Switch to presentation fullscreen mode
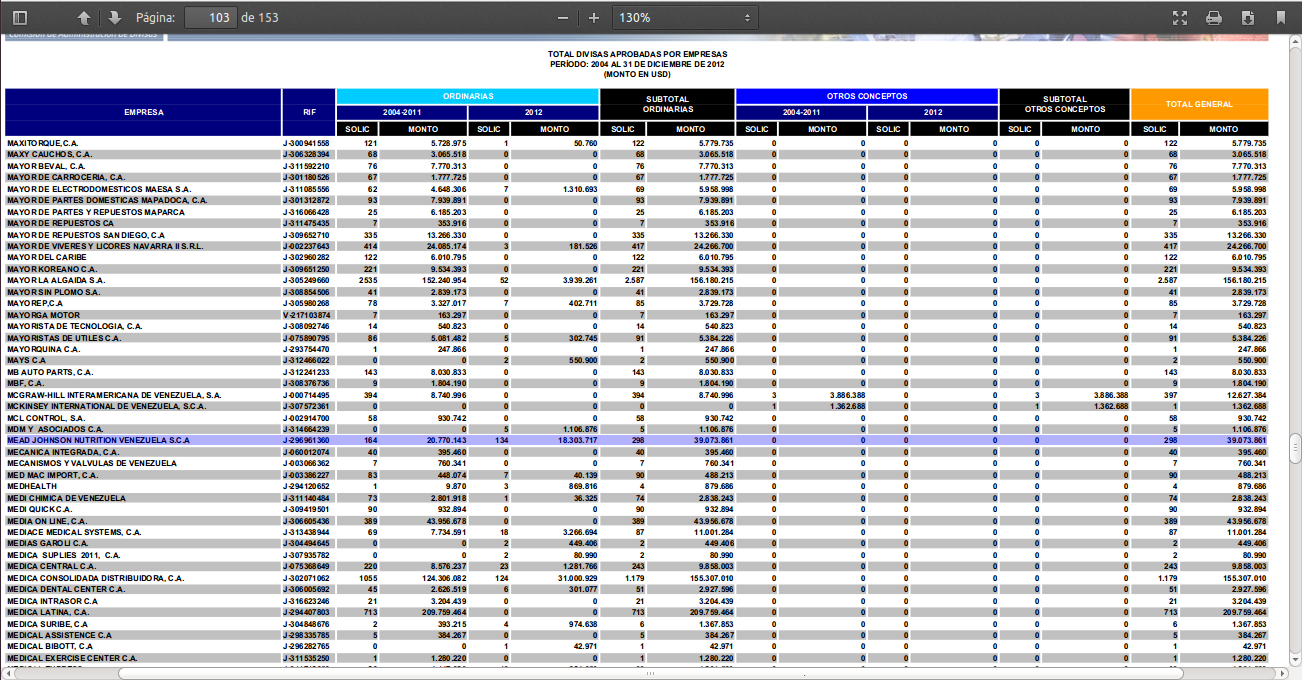This screenshot has height=680, width=1302. click(1180, 18)
